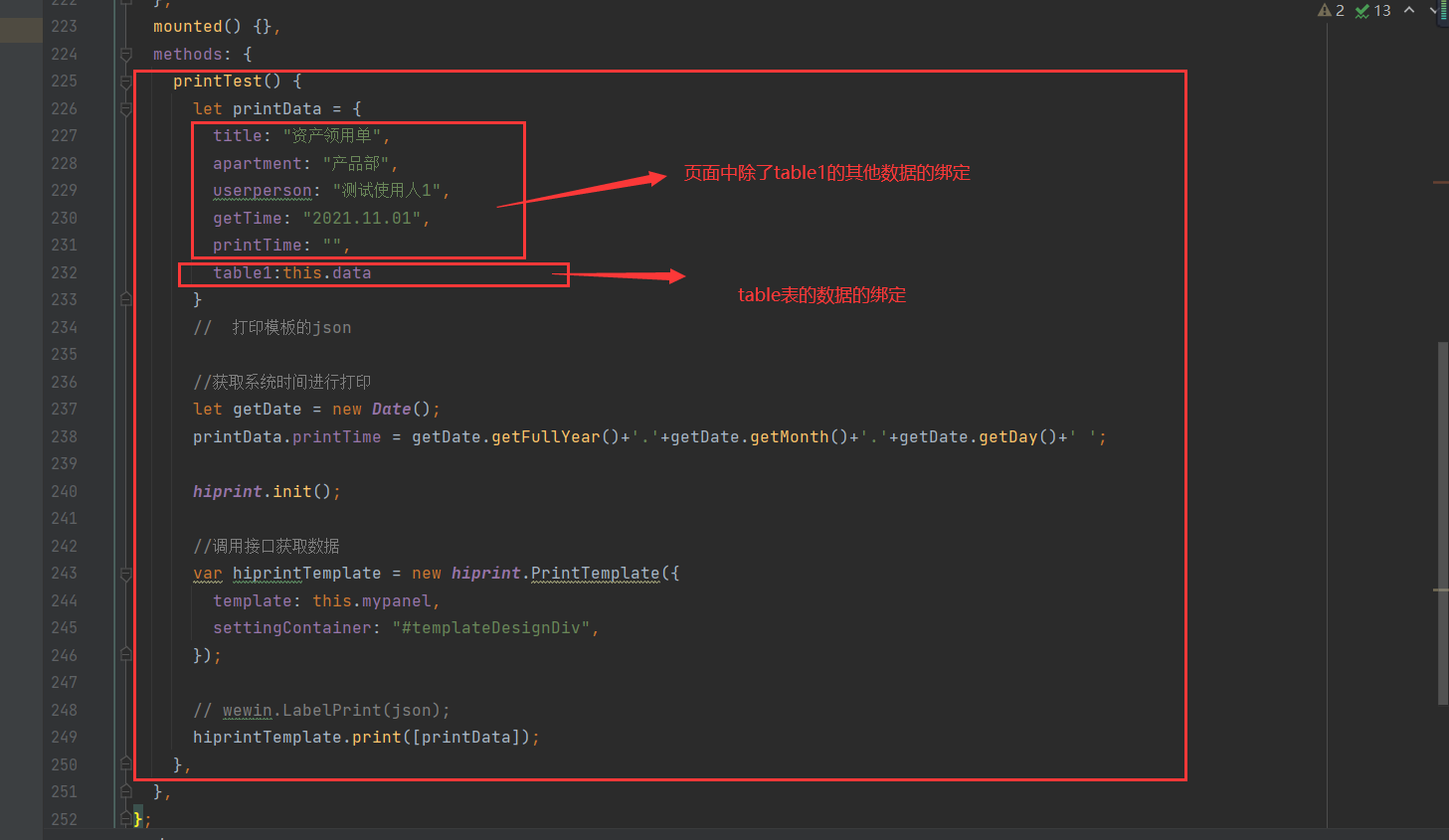Viewport: 1449px width, 840px height.
Task: Click 'getMonth' method call on line 238
Action: pyautogui.click(x=789, y=437)
